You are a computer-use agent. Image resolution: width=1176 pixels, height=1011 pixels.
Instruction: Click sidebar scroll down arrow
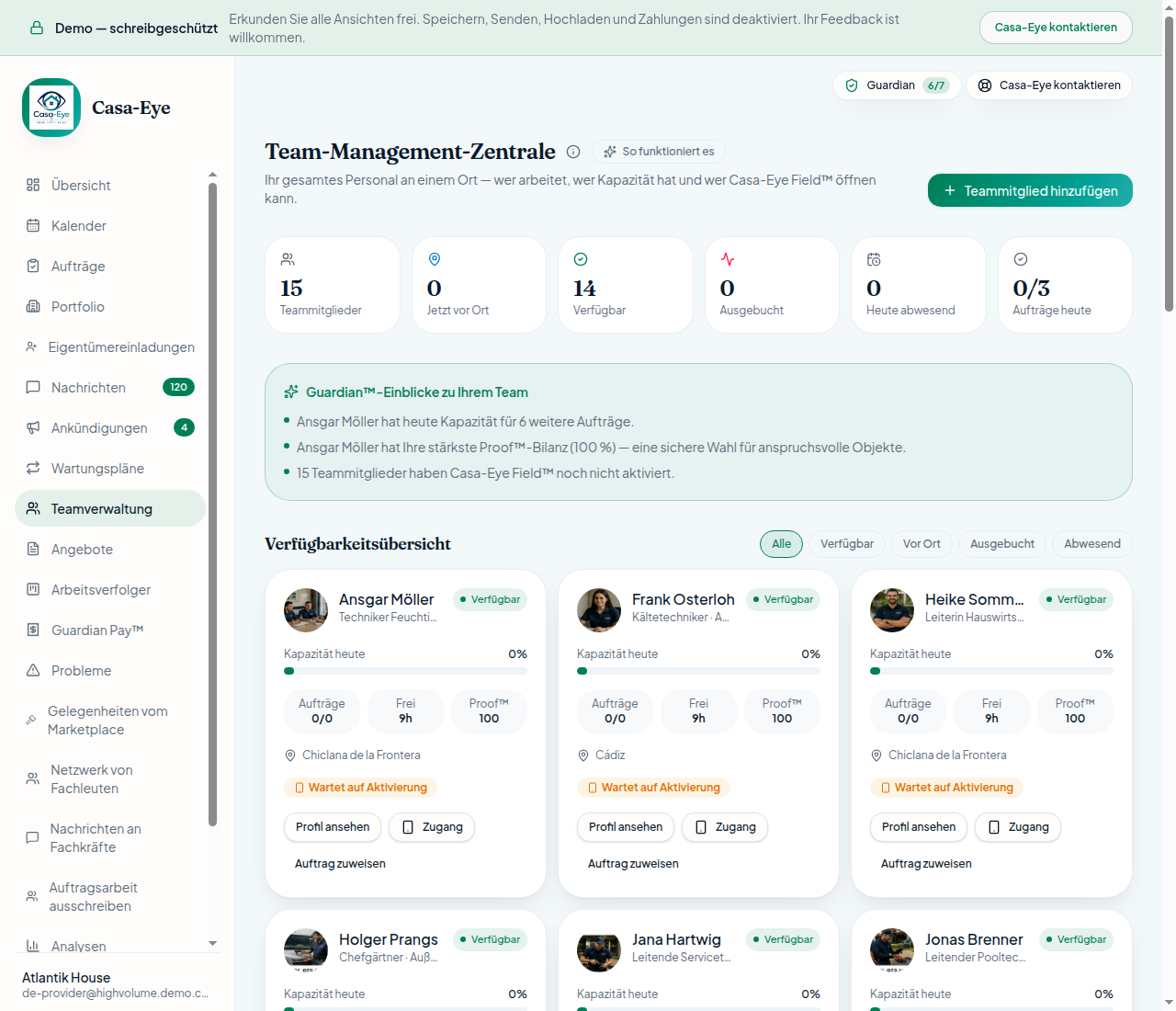pyautogui.click(x=212, y=944)
